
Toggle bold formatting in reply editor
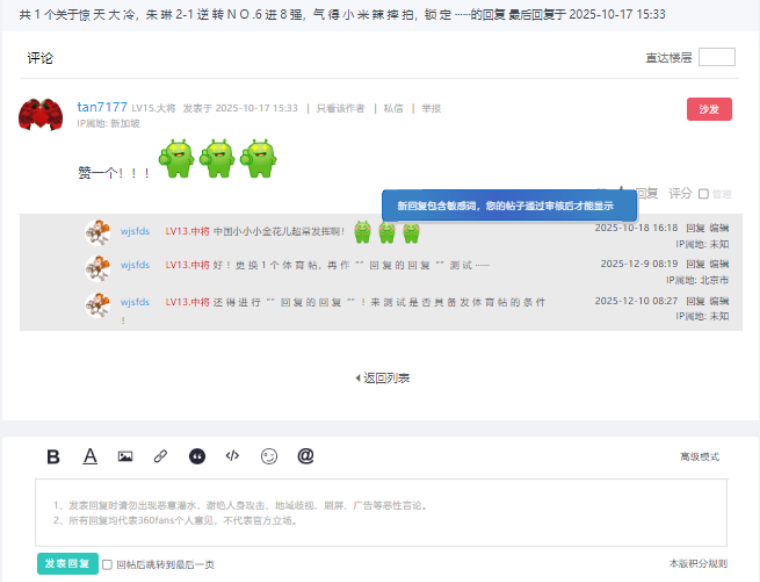tap(54, 457)
